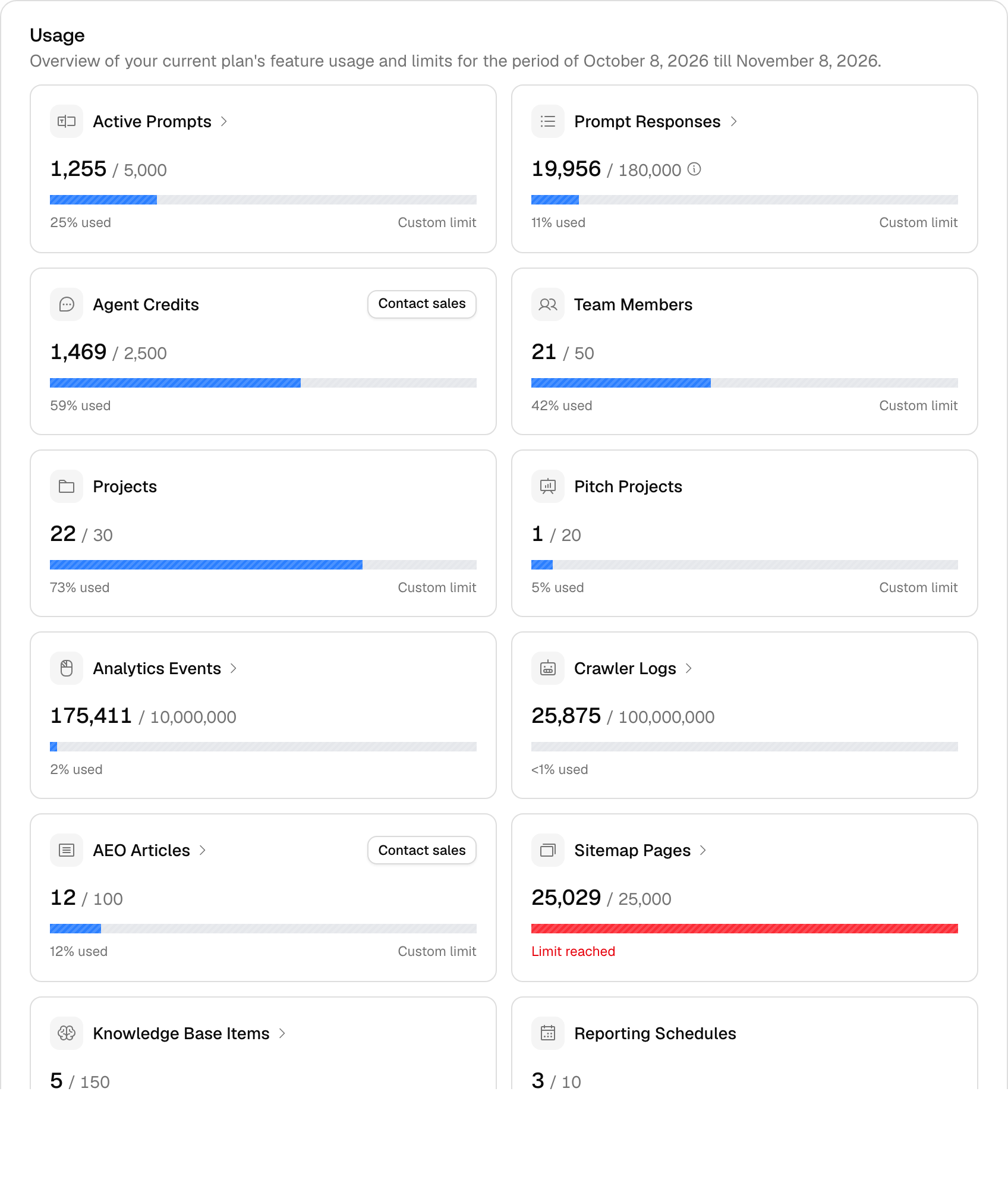
Task: Click the Knowledge Base Items brain icon
Action: click(x=67, y=1033)
